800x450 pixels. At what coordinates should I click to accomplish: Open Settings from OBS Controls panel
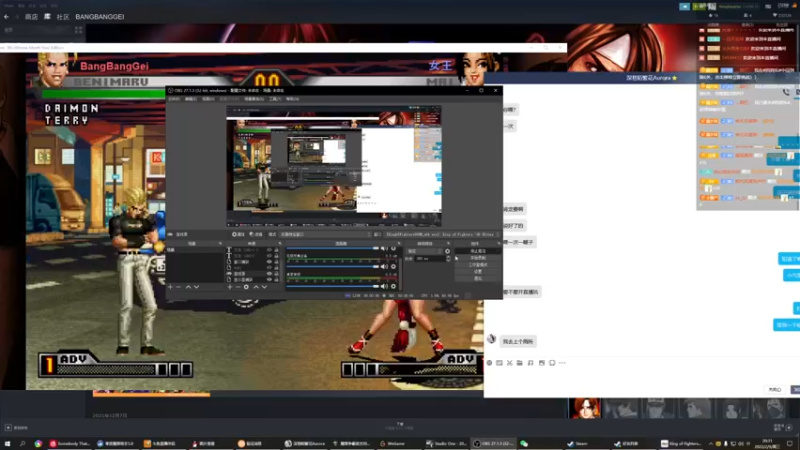click(476, 271)
